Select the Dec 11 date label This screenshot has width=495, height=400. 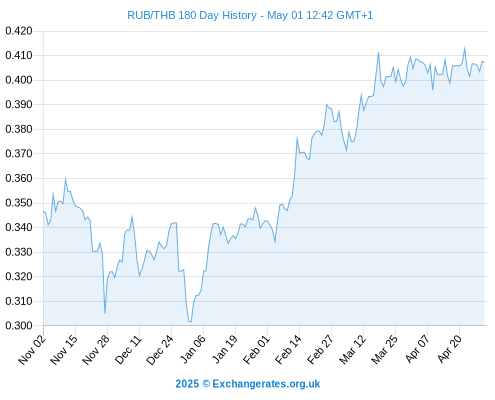coord(128,349)
